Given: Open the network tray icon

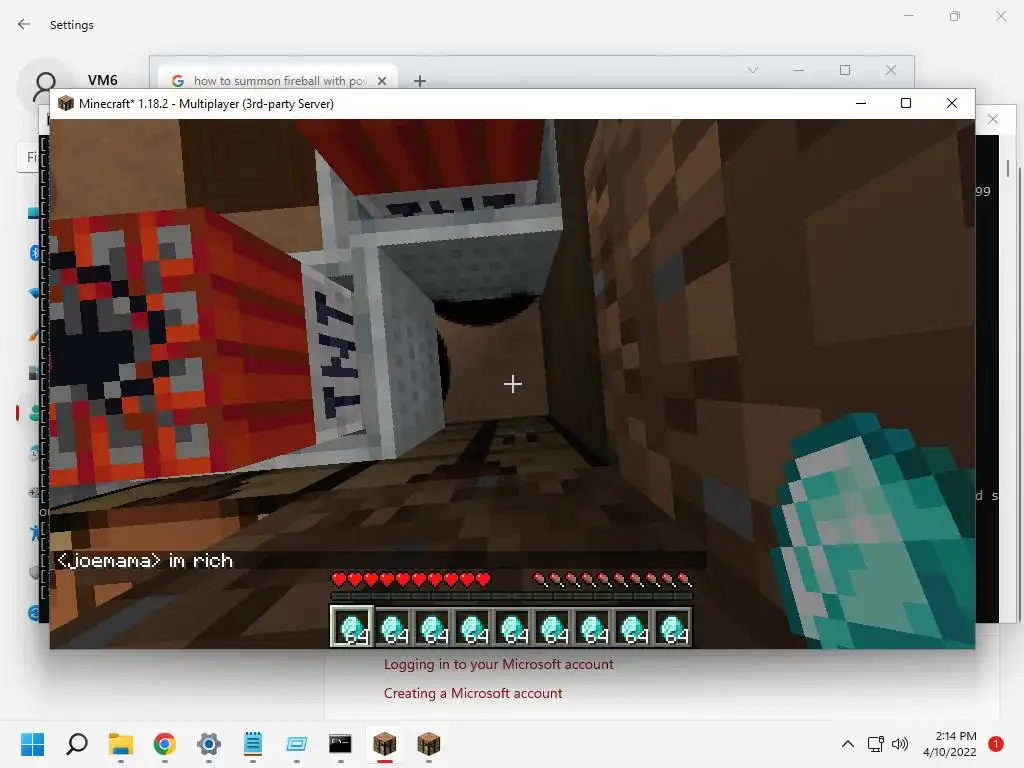Looking at the screenshot, I should (x=875, y=744).
